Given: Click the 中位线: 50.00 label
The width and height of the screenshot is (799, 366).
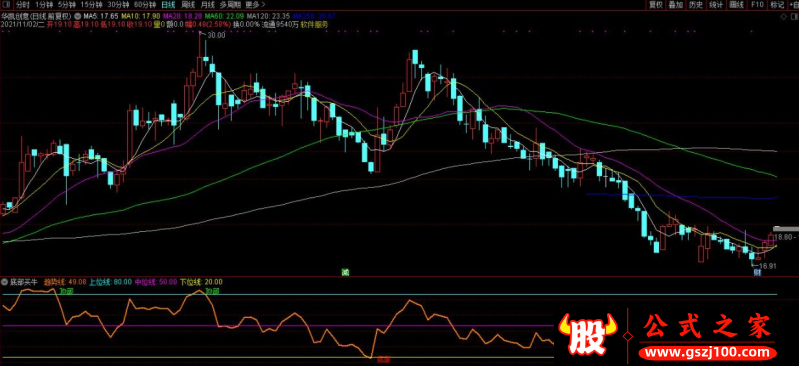Looking at the screenshot, I should tap(156, 281).
